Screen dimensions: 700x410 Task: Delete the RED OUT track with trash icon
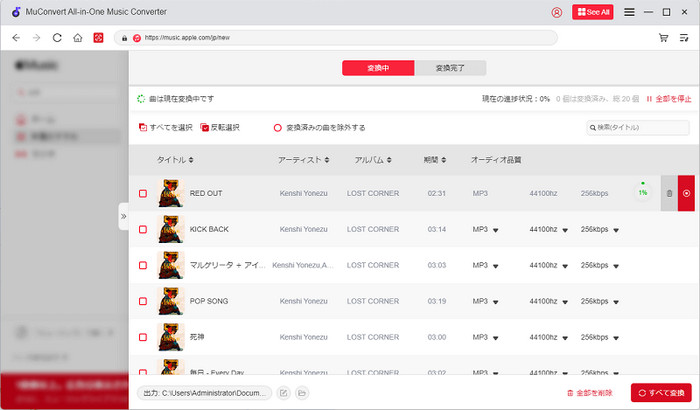669,193
